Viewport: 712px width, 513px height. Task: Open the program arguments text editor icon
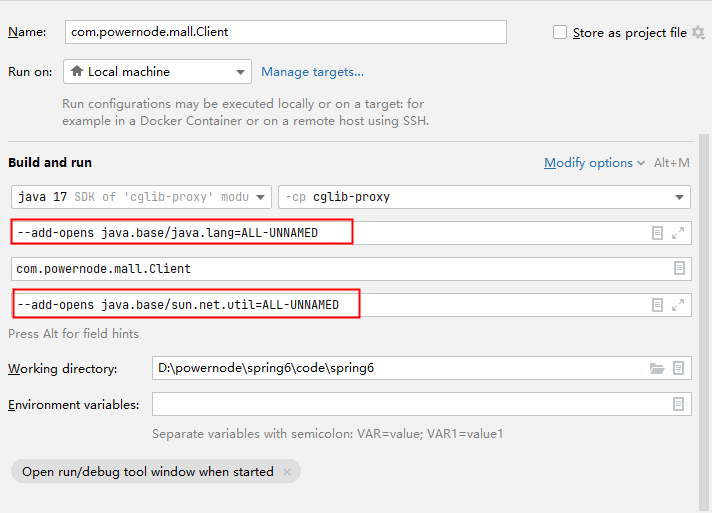[x=658, y=304]
